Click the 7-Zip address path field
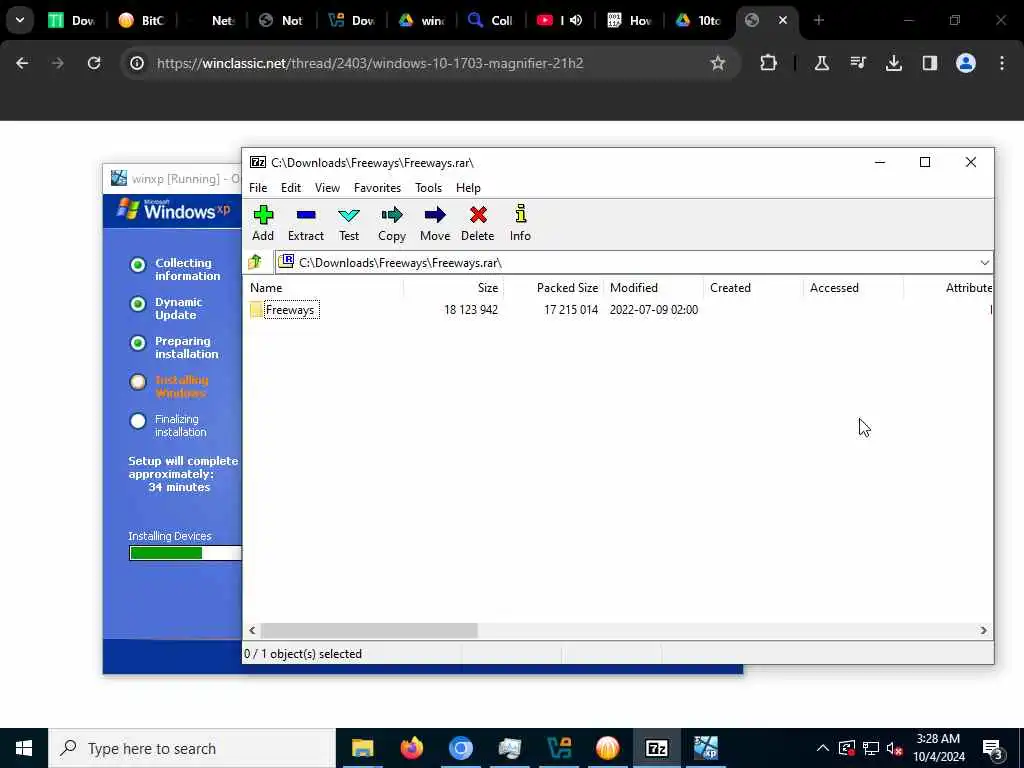This screenshot has width=1024, height=768. pyautogui.click(x=633, y=263)
